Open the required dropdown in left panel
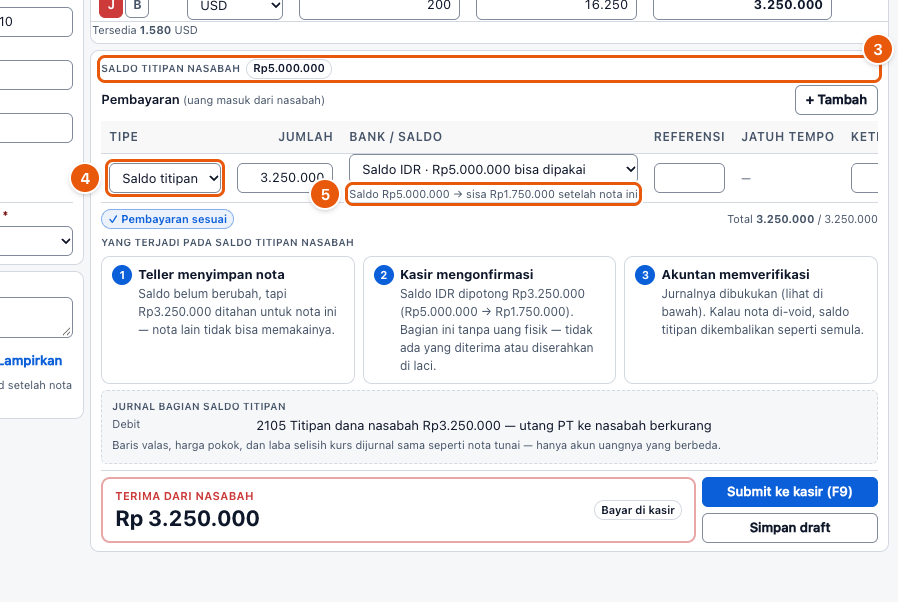This screenshot has width=898, height=602. (x=36, y=241)
